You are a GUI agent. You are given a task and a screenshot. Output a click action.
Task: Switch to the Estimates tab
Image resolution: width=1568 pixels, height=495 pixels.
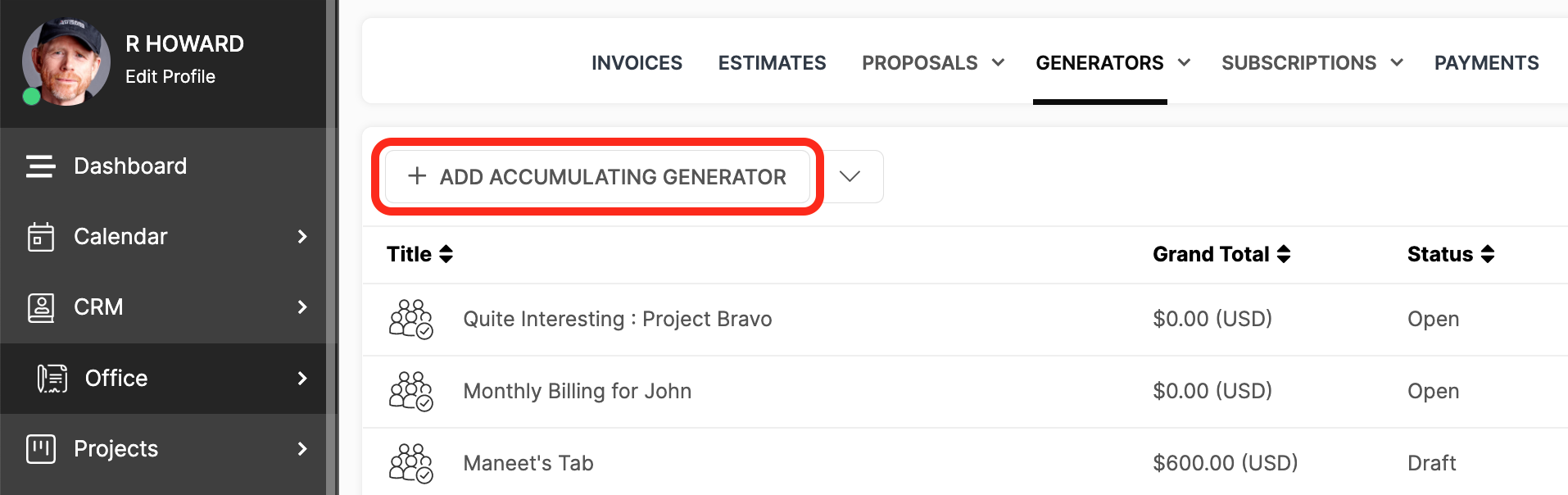point(772,63)
